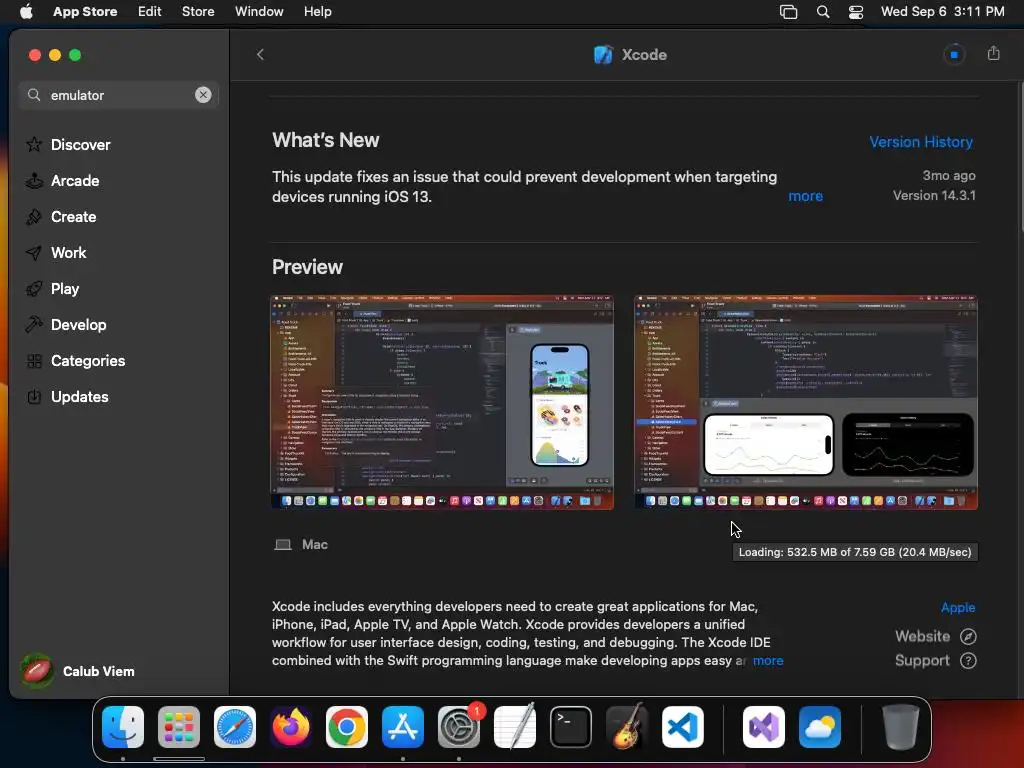
Task: Stop the Xcode download in progress
Action: pyautogui.click(x=953, y=54)
